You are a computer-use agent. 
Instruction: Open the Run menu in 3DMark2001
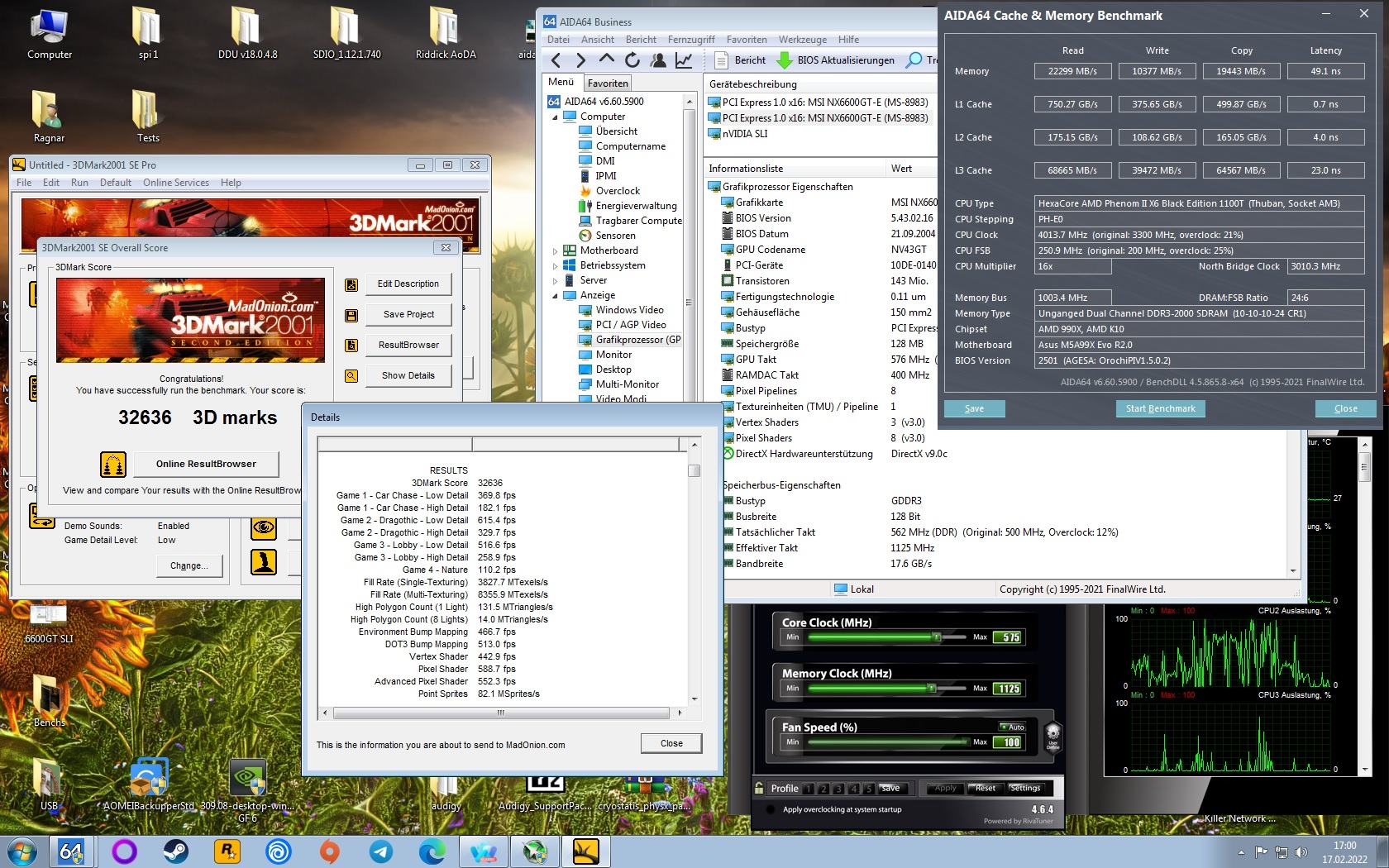(x=79, y=183)
